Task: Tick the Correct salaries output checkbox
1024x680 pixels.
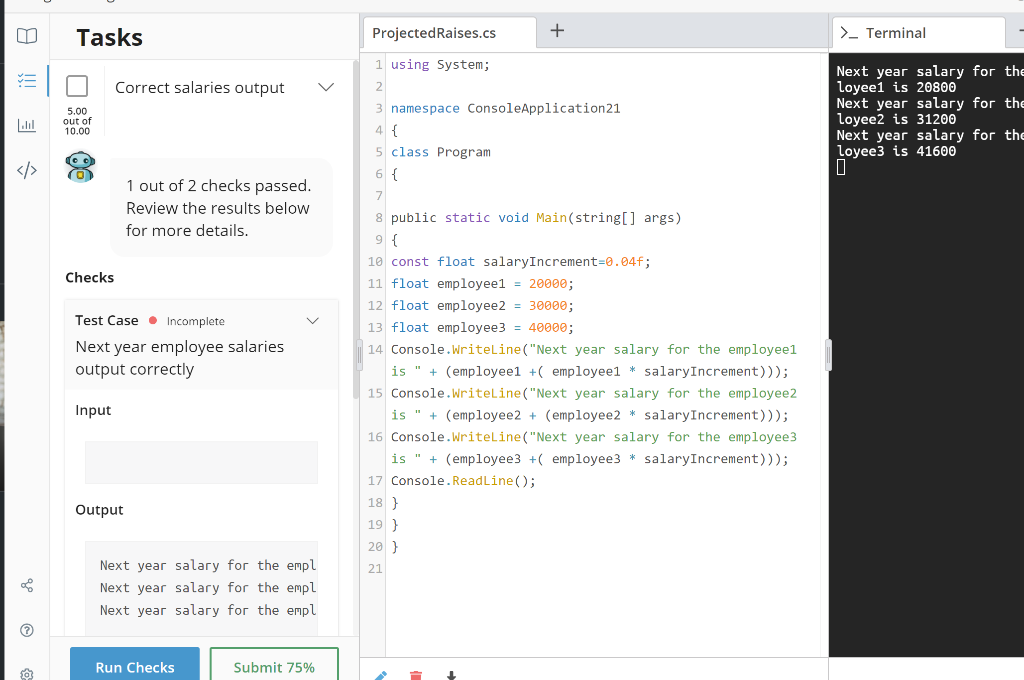Action: click(78, 87)
